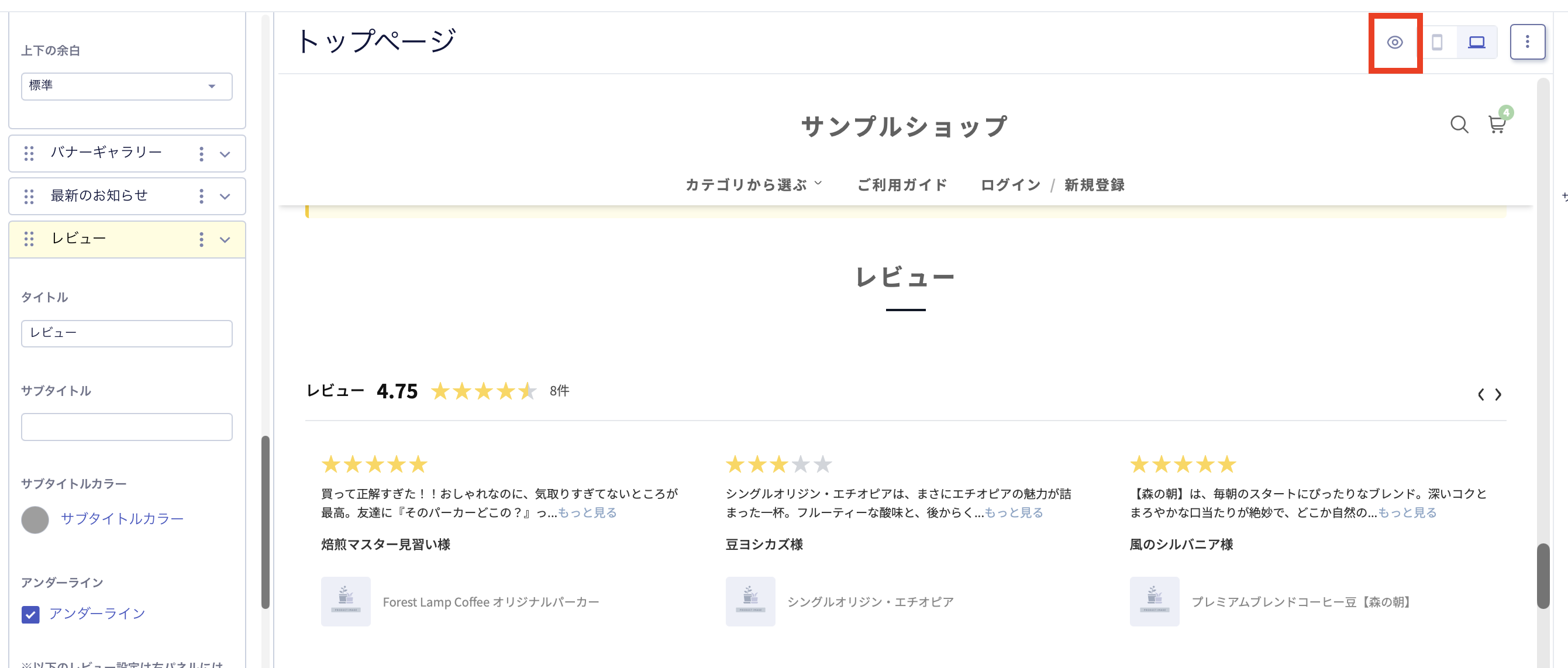Toggle the アンダーライン checkbox
The width and height of the screenshot is (1568, 668).
pos(30,614)
